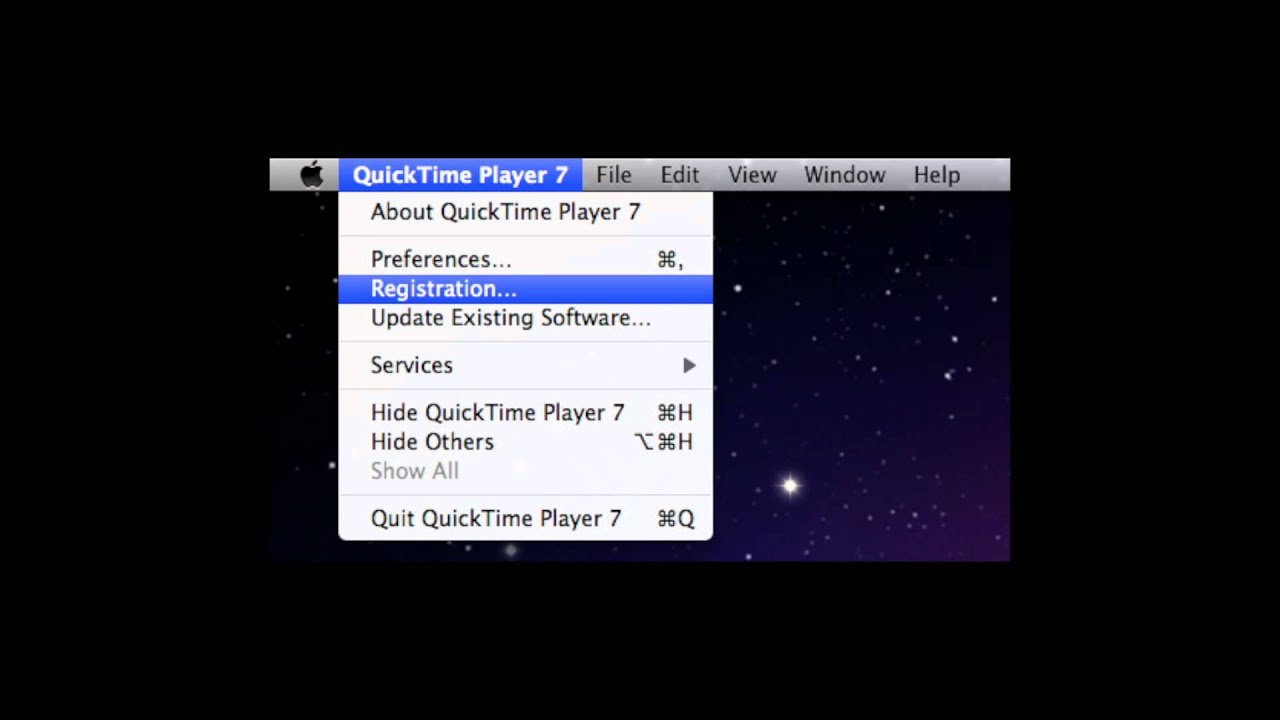Open the Window menu
The image size is (1280, 720).
point(845,175)
